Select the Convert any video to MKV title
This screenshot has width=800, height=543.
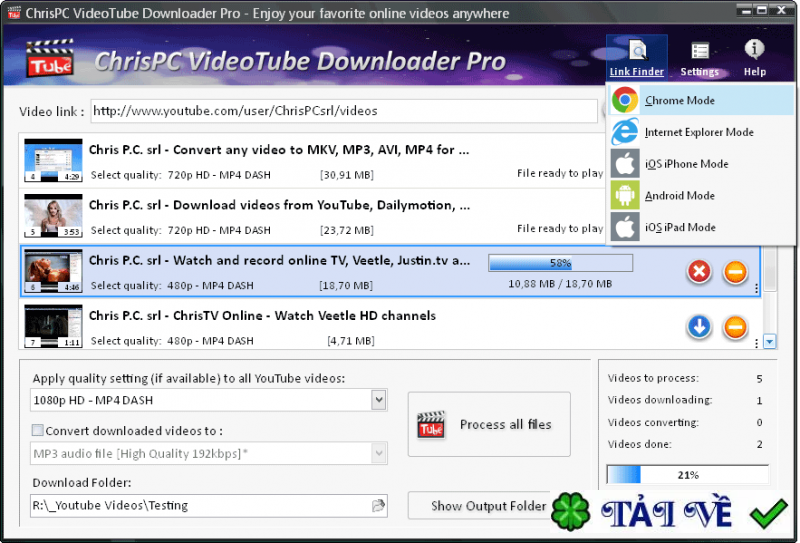coord(279,150)
